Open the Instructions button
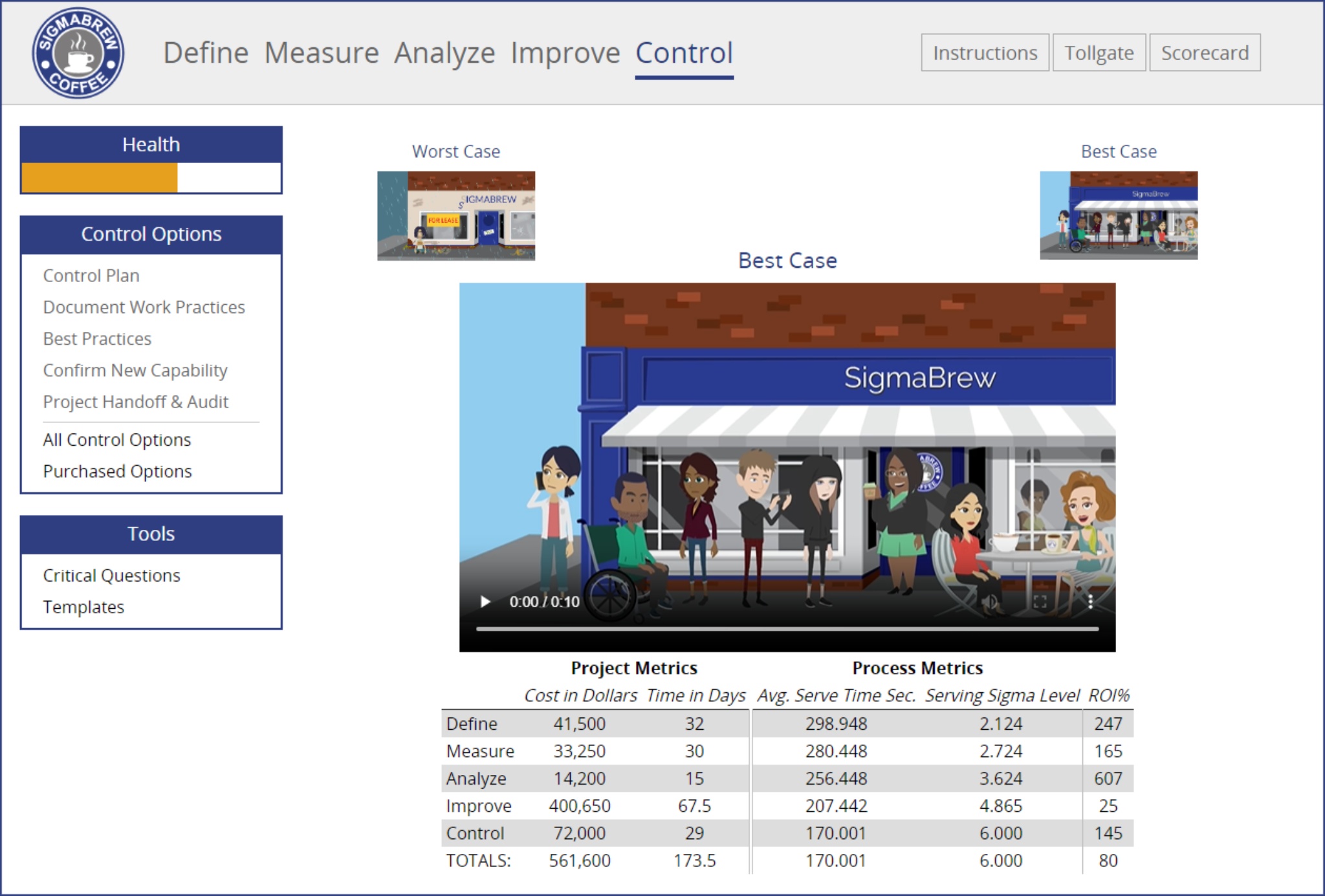This screenshot has height=896, width=1325. click(x=985, y=53)
